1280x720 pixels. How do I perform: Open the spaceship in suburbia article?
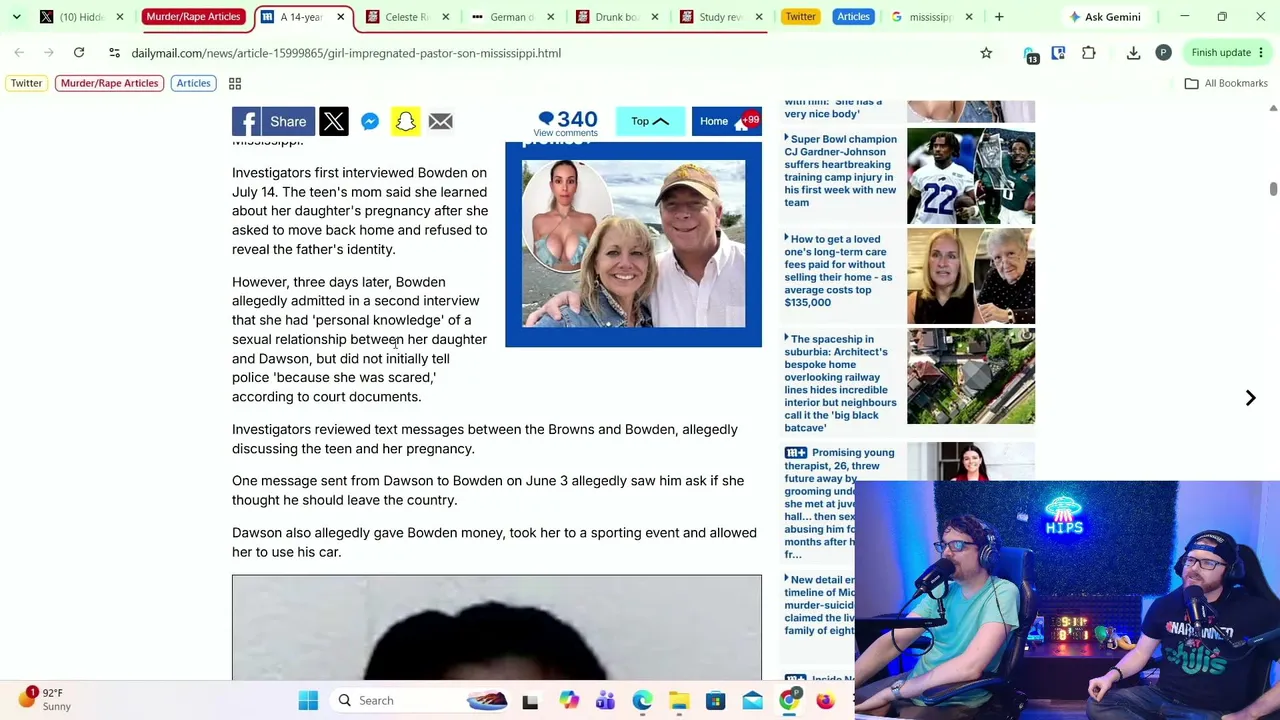(x=840, y=383)
